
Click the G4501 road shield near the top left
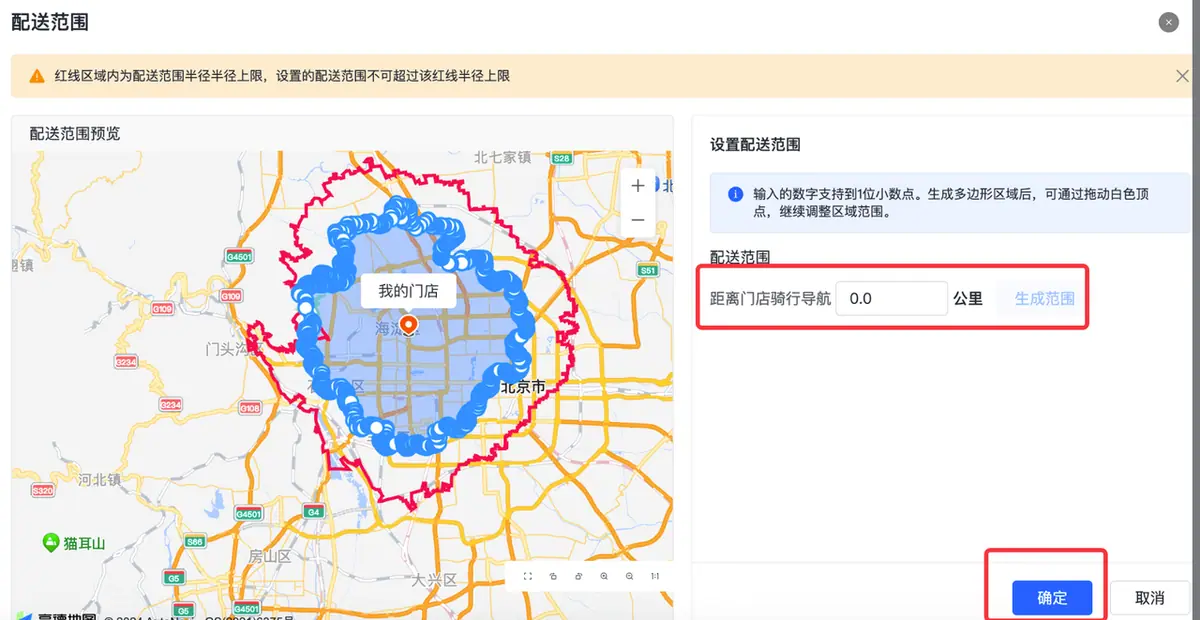[x=239, y=257]
